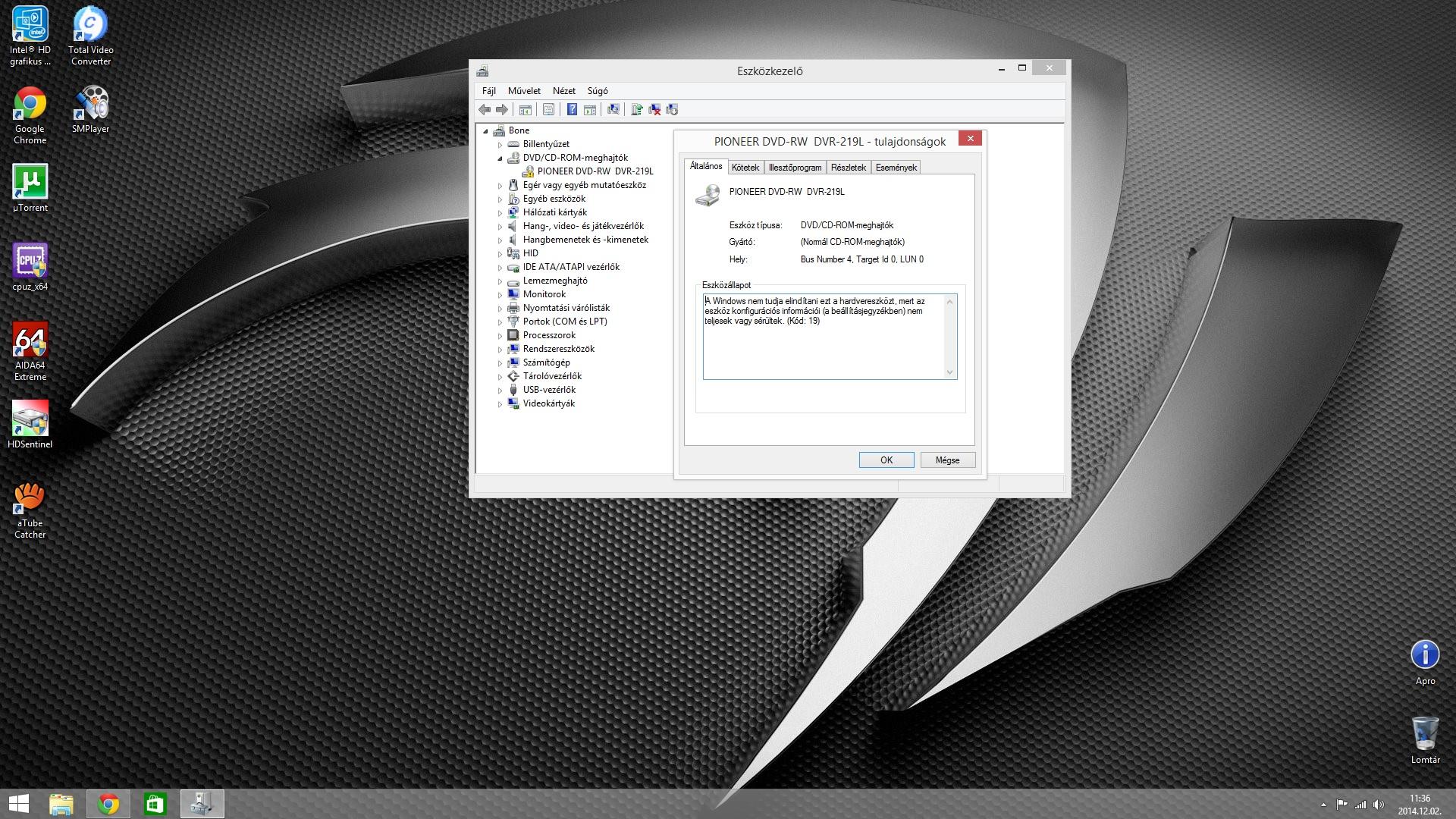Switch to the Események tab
Screen dimensions: 1456x819
pos(896,168)
